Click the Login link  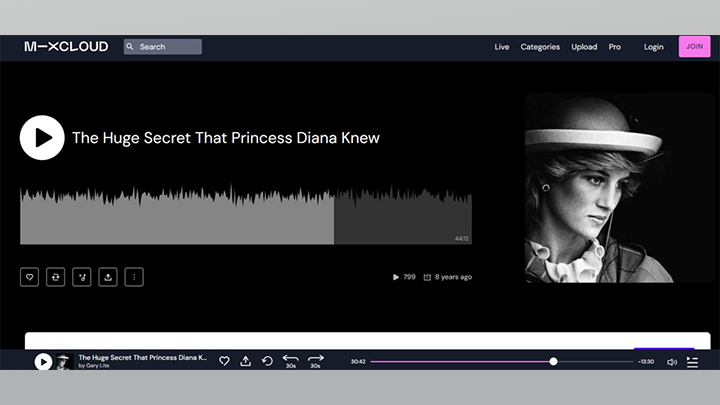coord(654,47)
